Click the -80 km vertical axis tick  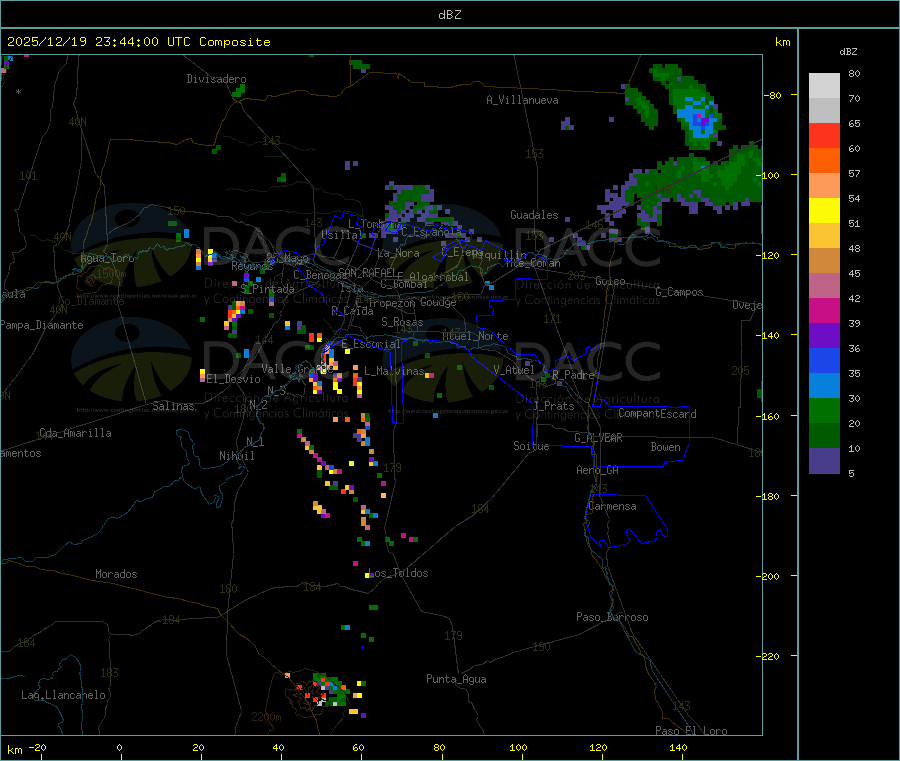click(773, 95)
